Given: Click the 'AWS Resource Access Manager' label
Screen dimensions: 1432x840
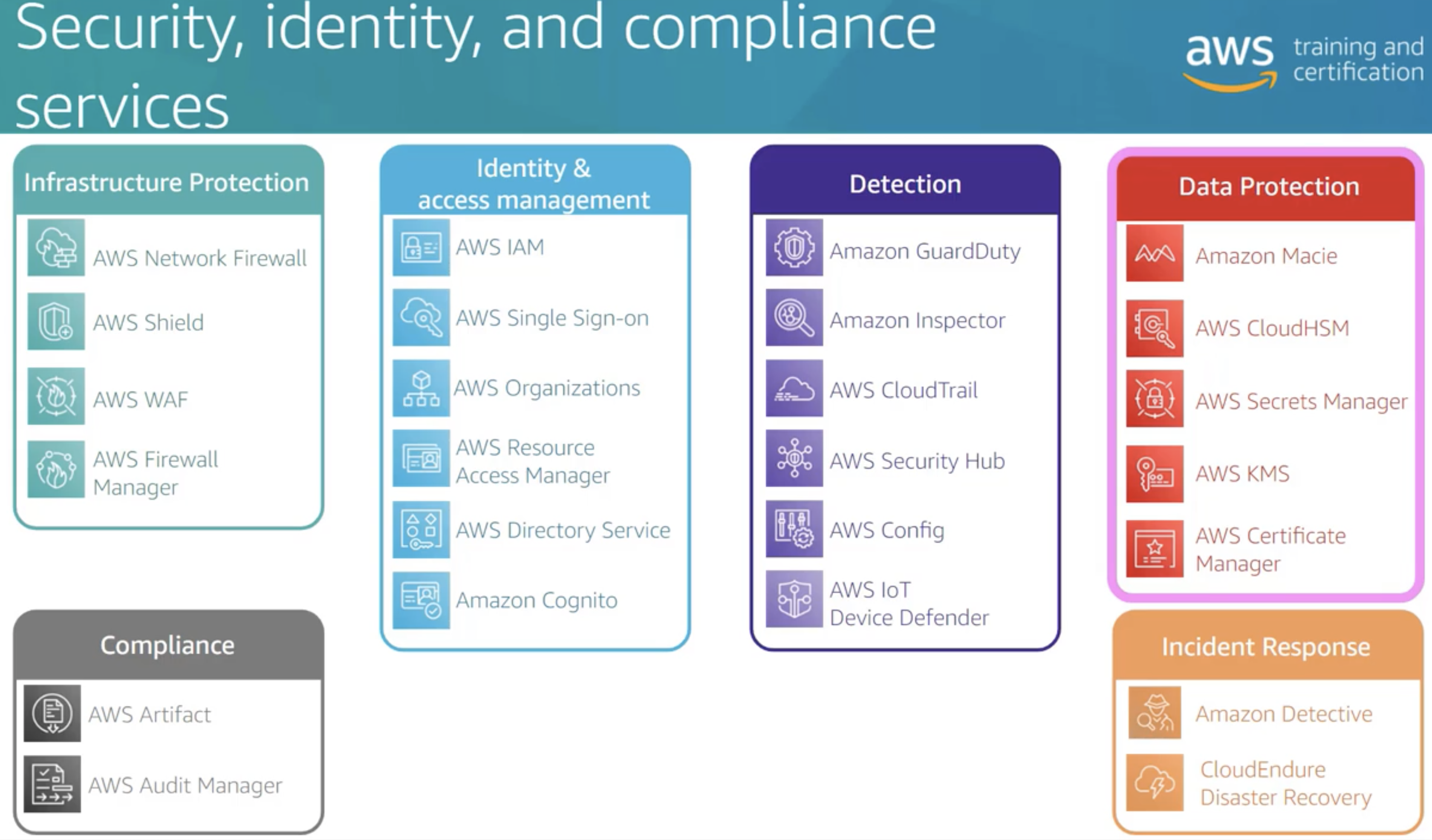Looking at the screenshot, I should [532, 461].
